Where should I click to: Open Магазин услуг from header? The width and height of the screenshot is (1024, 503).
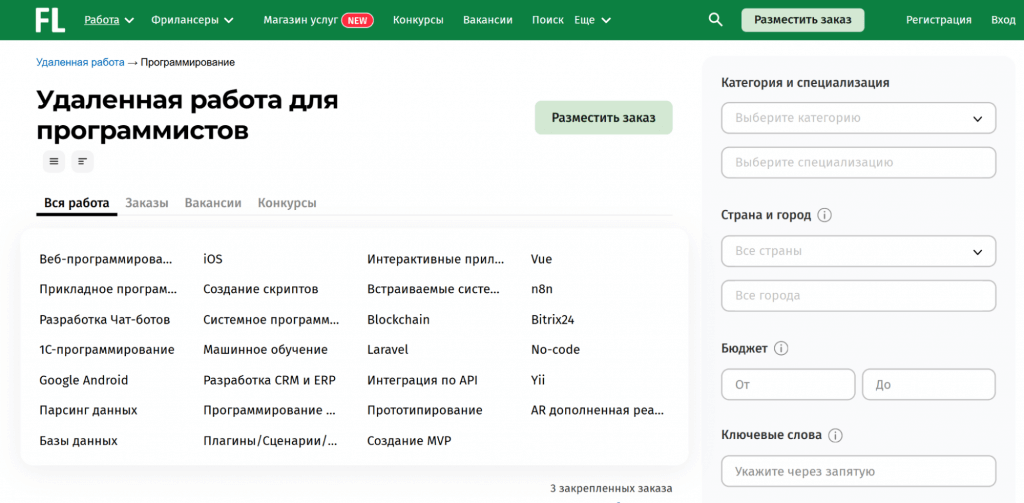(x=301, y=20)
